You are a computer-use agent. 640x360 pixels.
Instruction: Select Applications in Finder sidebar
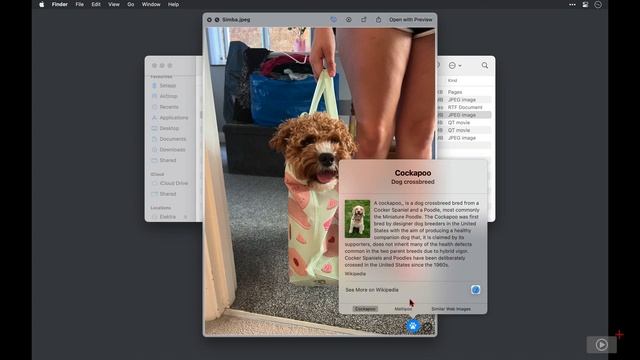(174, 118)
